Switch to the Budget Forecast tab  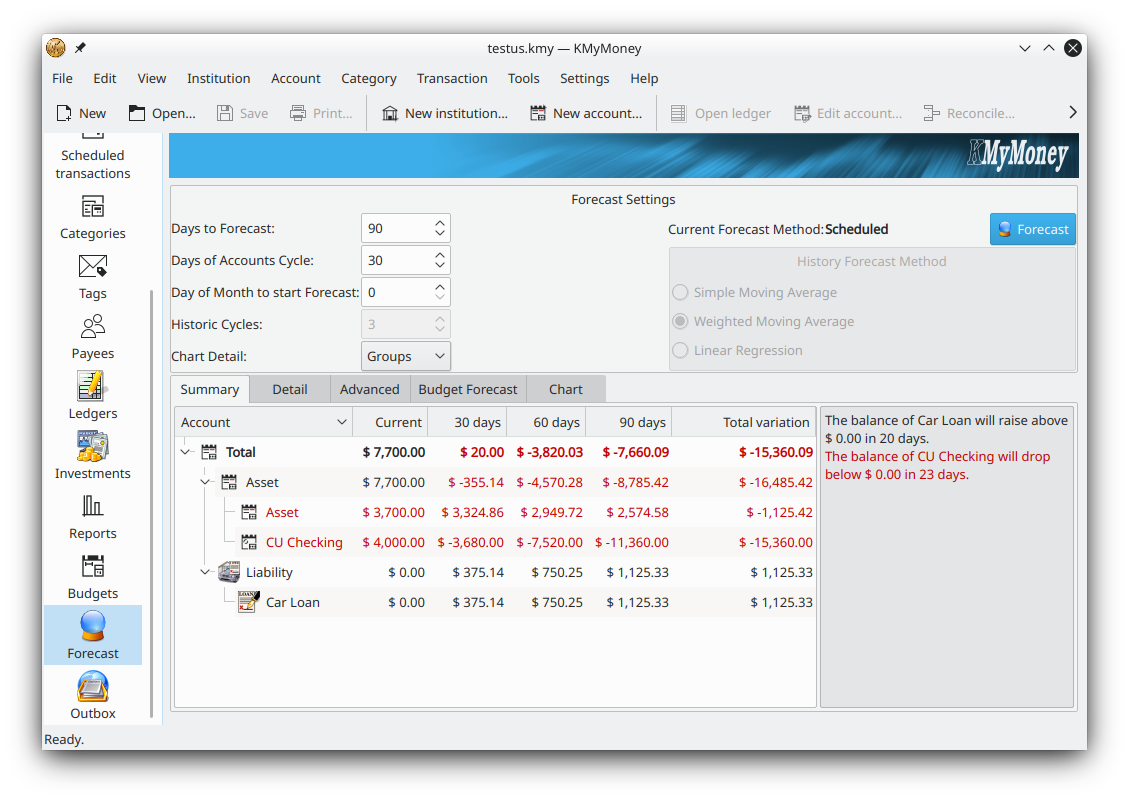tap(467, 389)
